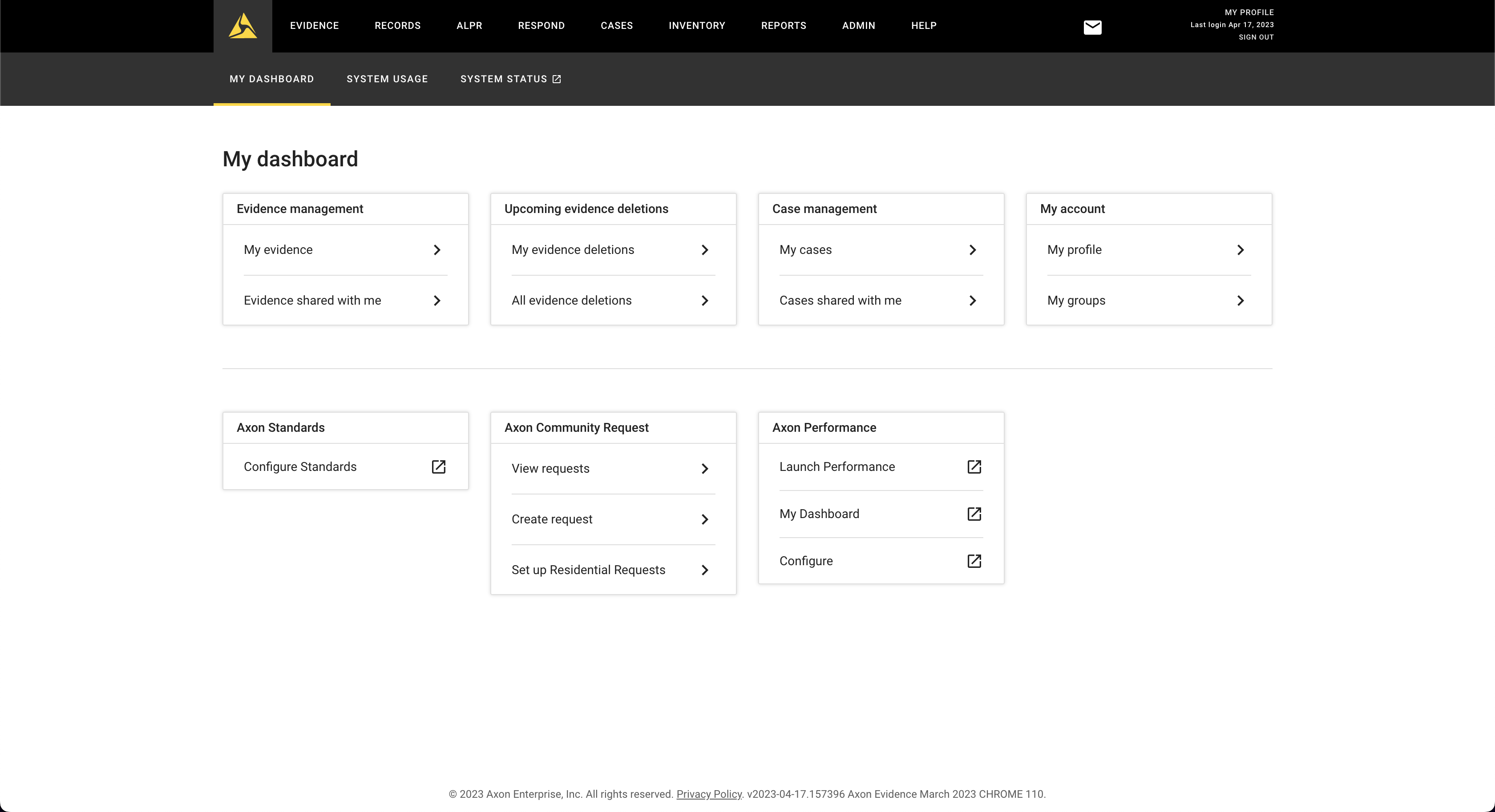Click chevron arrow next to My evidence
The height and width of the screenshot is (812, 1495).
point(437,250)
